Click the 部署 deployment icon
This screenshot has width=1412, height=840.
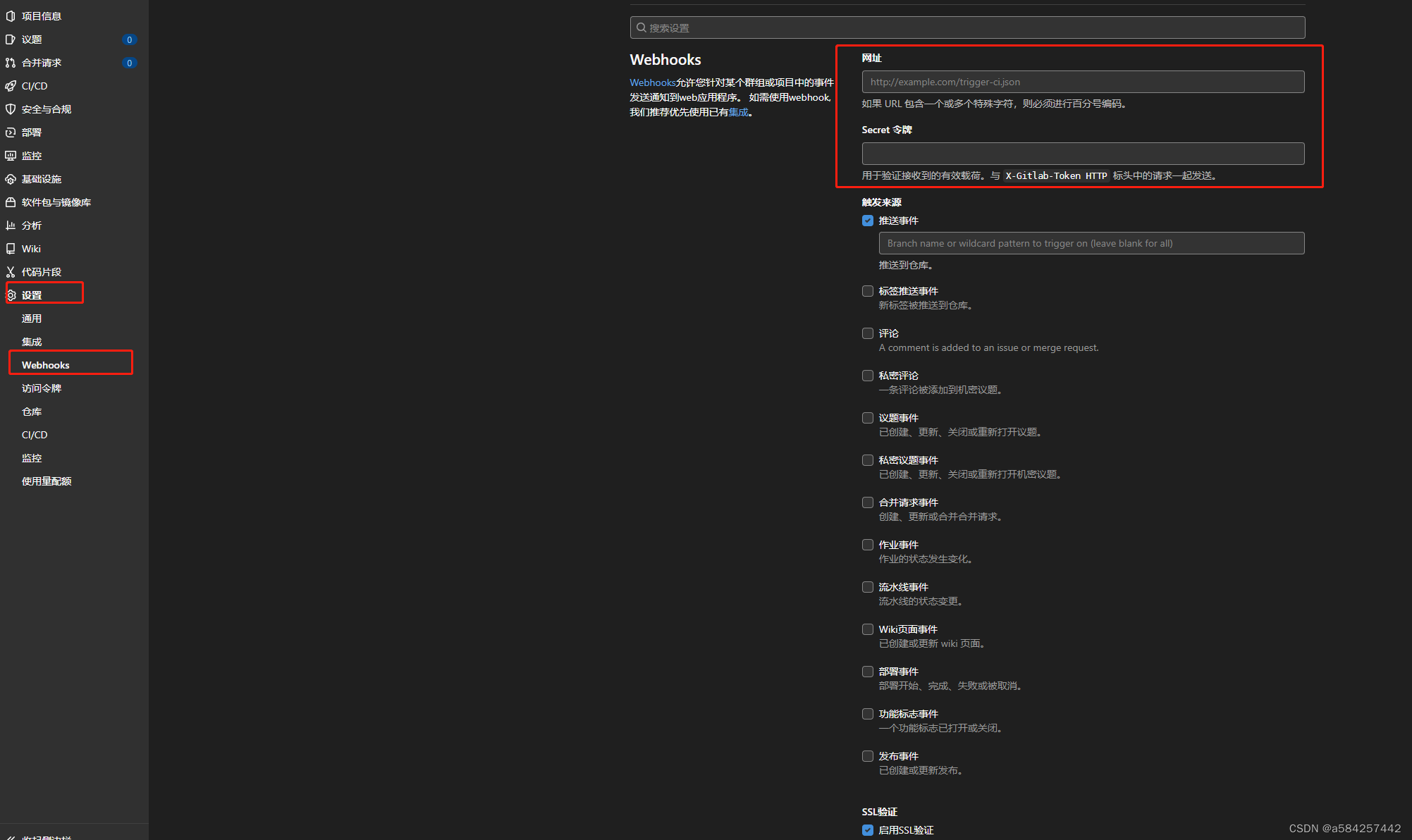pyautogui.click(x=11, y=132)
